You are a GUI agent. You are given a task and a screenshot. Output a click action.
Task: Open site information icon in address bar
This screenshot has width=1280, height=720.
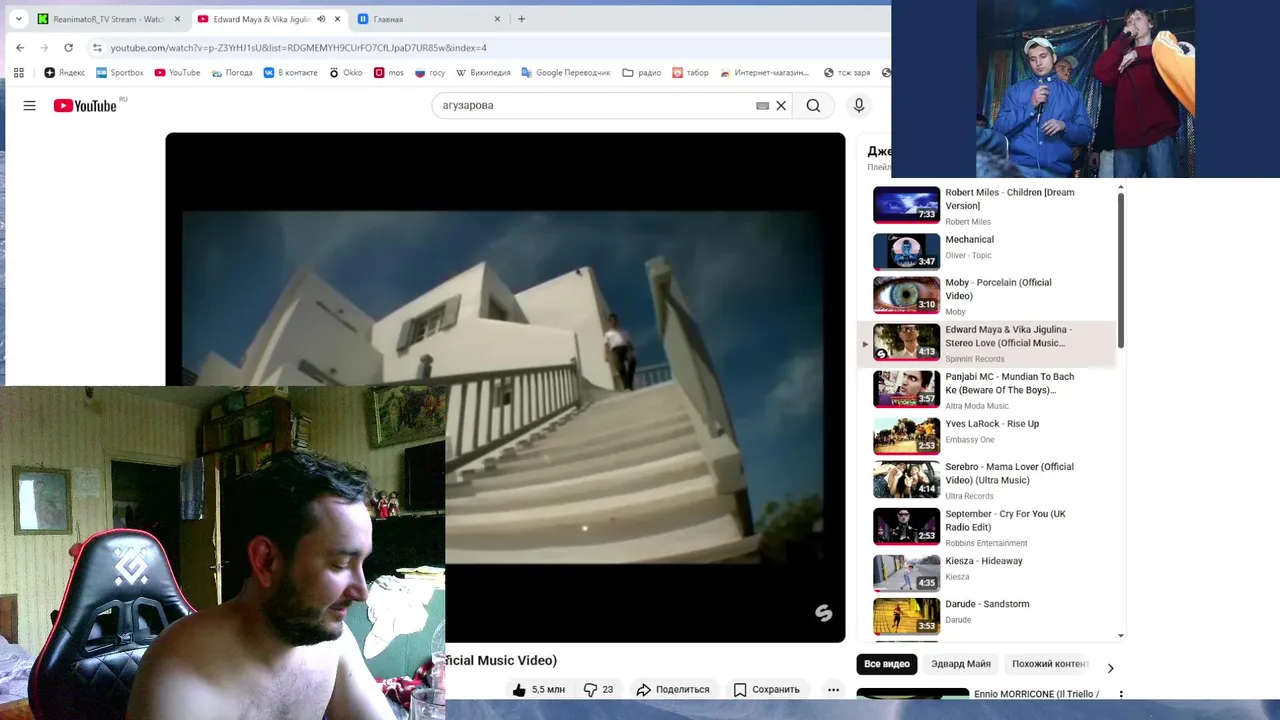(97, 47)
